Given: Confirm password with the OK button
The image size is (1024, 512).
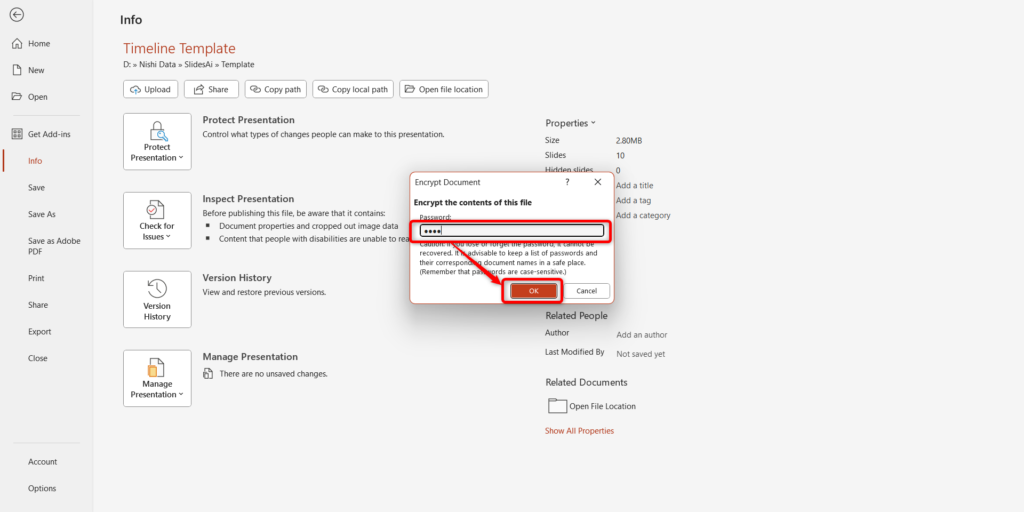Looking at the screenshot, I should click(x=533, y=290).
